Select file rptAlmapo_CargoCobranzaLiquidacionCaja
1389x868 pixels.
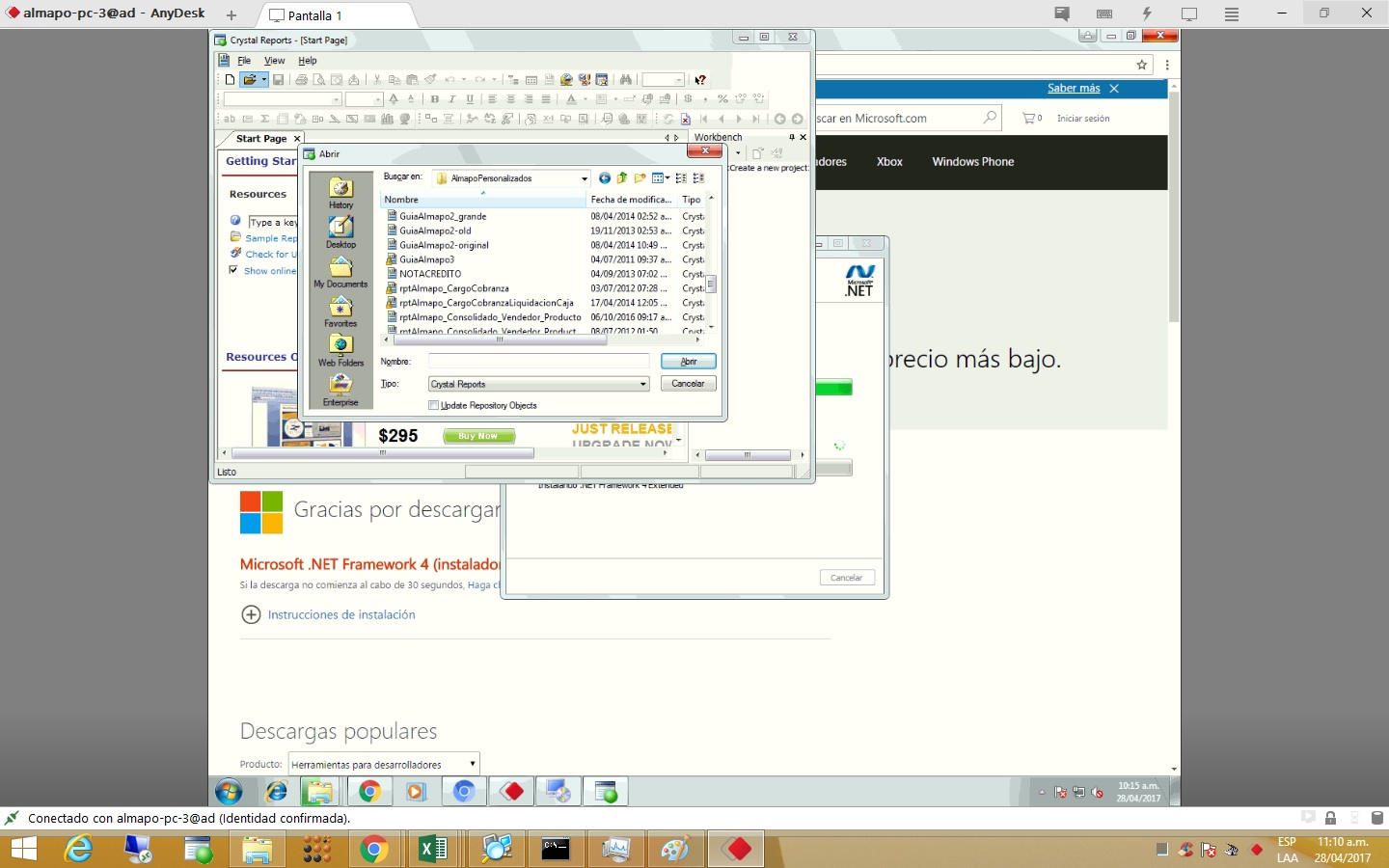[486, 303]
